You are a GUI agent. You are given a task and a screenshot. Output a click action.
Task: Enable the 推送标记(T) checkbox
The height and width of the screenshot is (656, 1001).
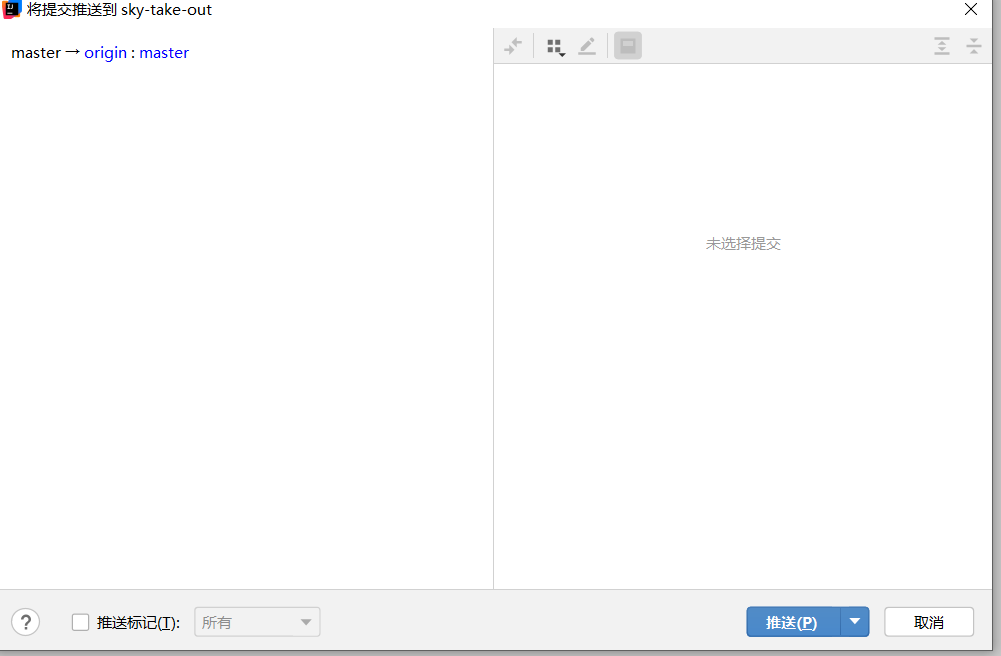pyautogui.click(x=80, y=622)
